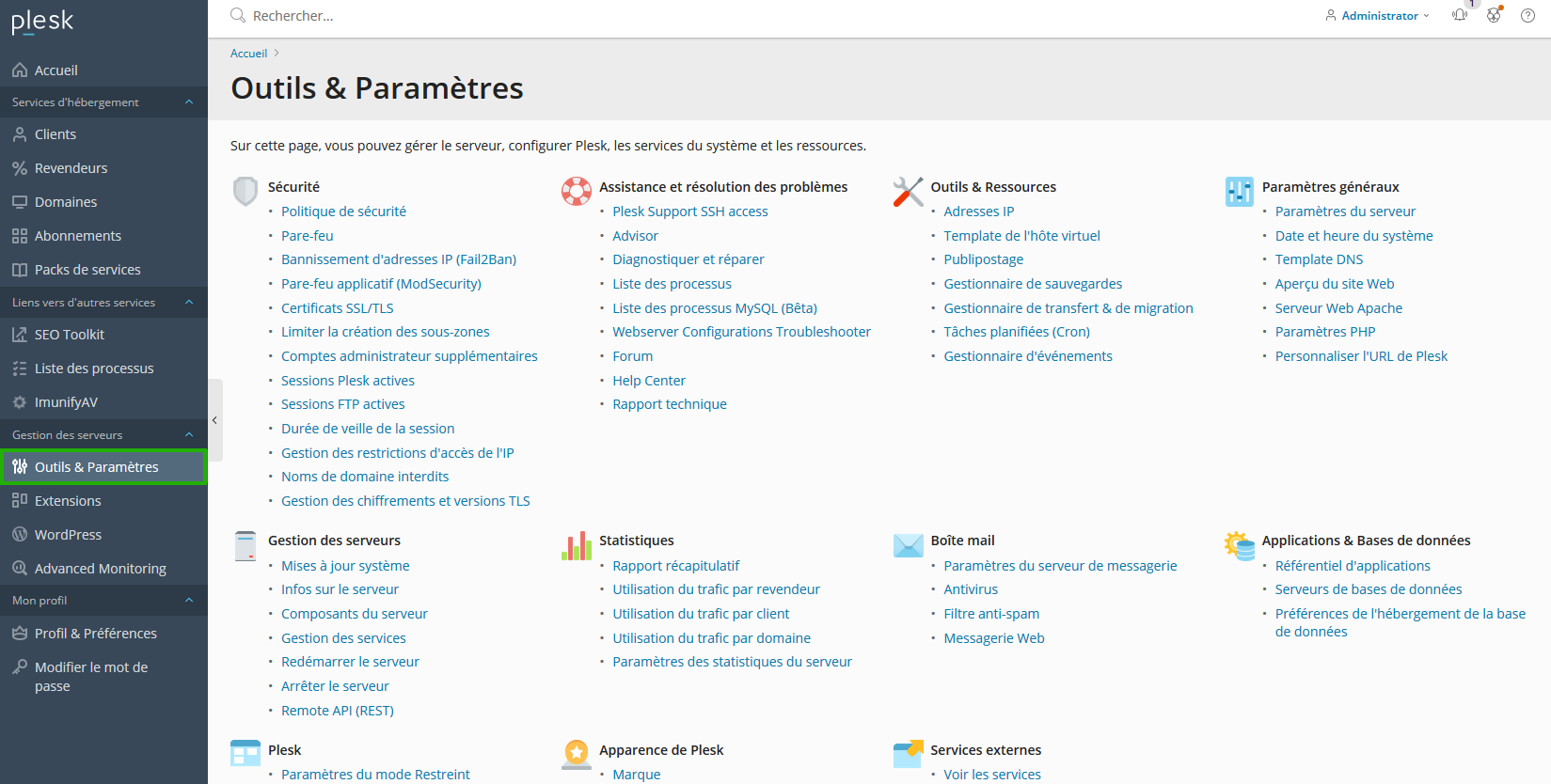1551x784 pixels.
Task: Open Filtre anti-spam link
Action: pyautogui.click(x=991, y=614)
